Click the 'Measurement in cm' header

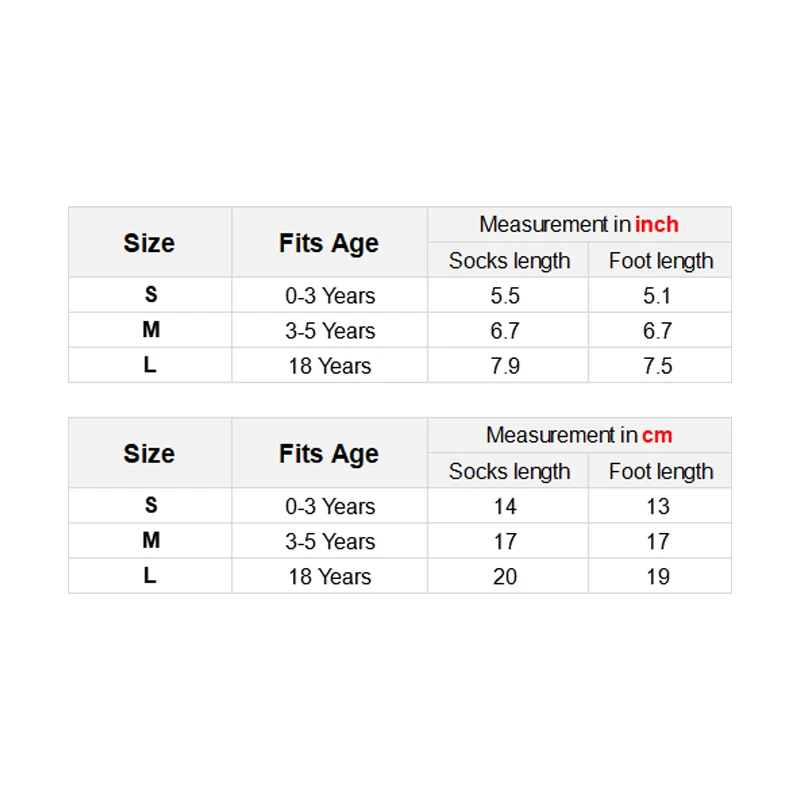579,435
